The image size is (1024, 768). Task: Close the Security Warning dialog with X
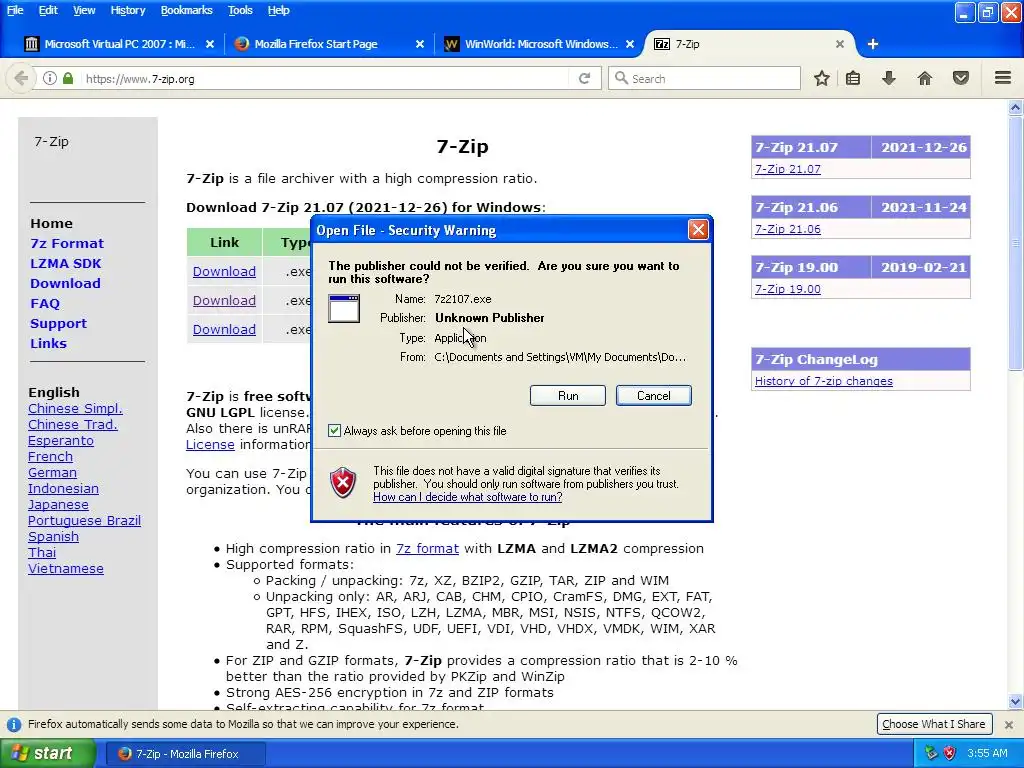click(698, 230)
